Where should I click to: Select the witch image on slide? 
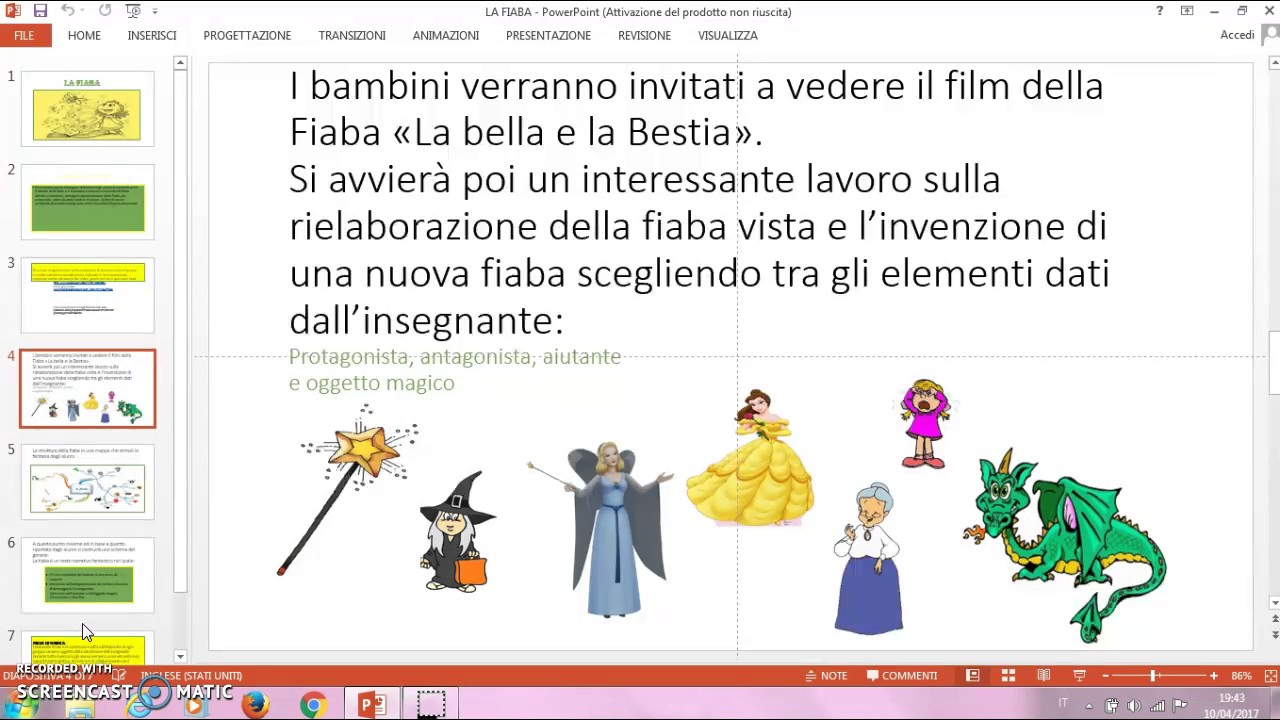[x=457, y=532]
